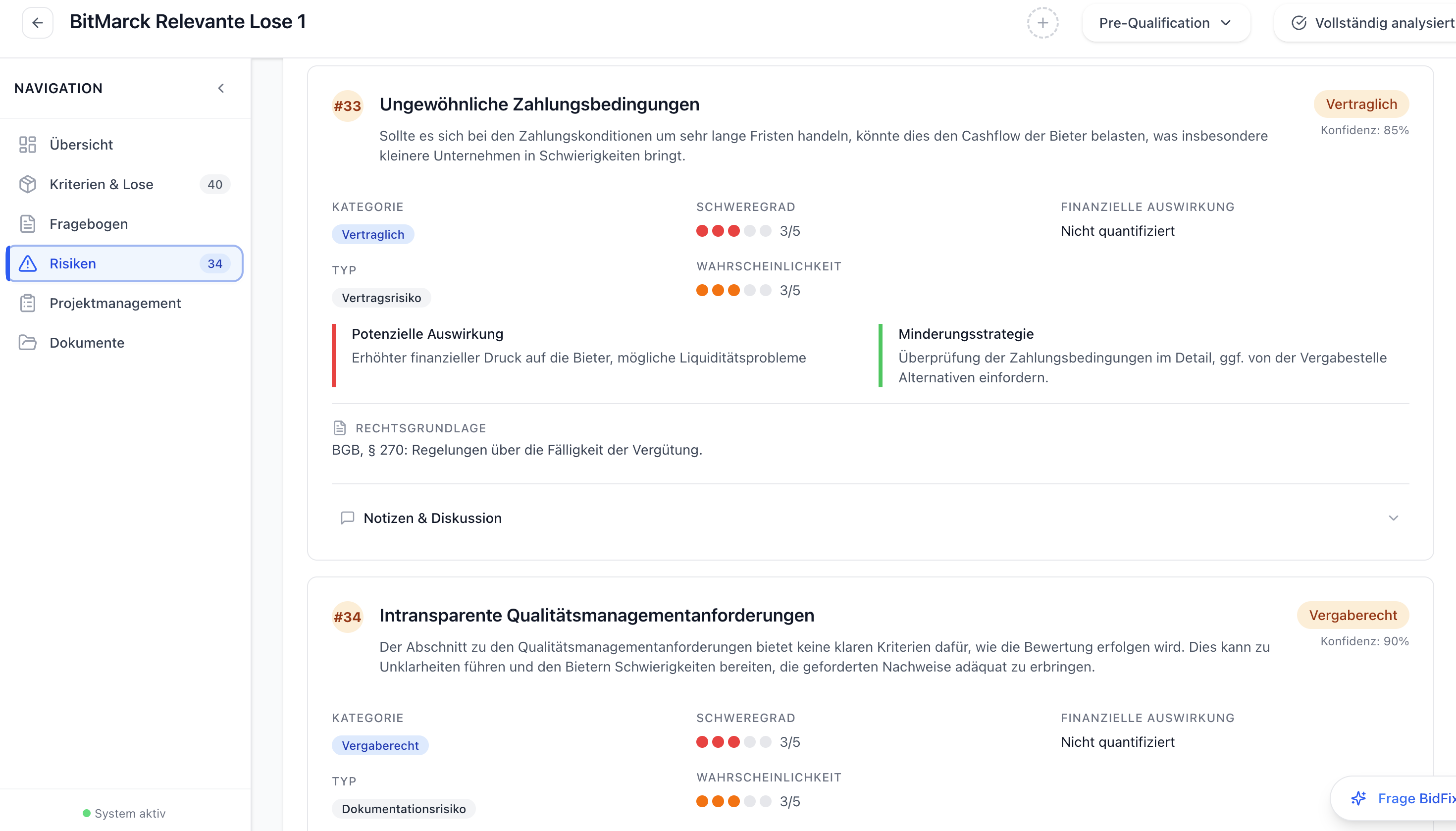This screenshot has height=831, width=1456.
Task: Click the back arrow button
Action: pos(38,23)
